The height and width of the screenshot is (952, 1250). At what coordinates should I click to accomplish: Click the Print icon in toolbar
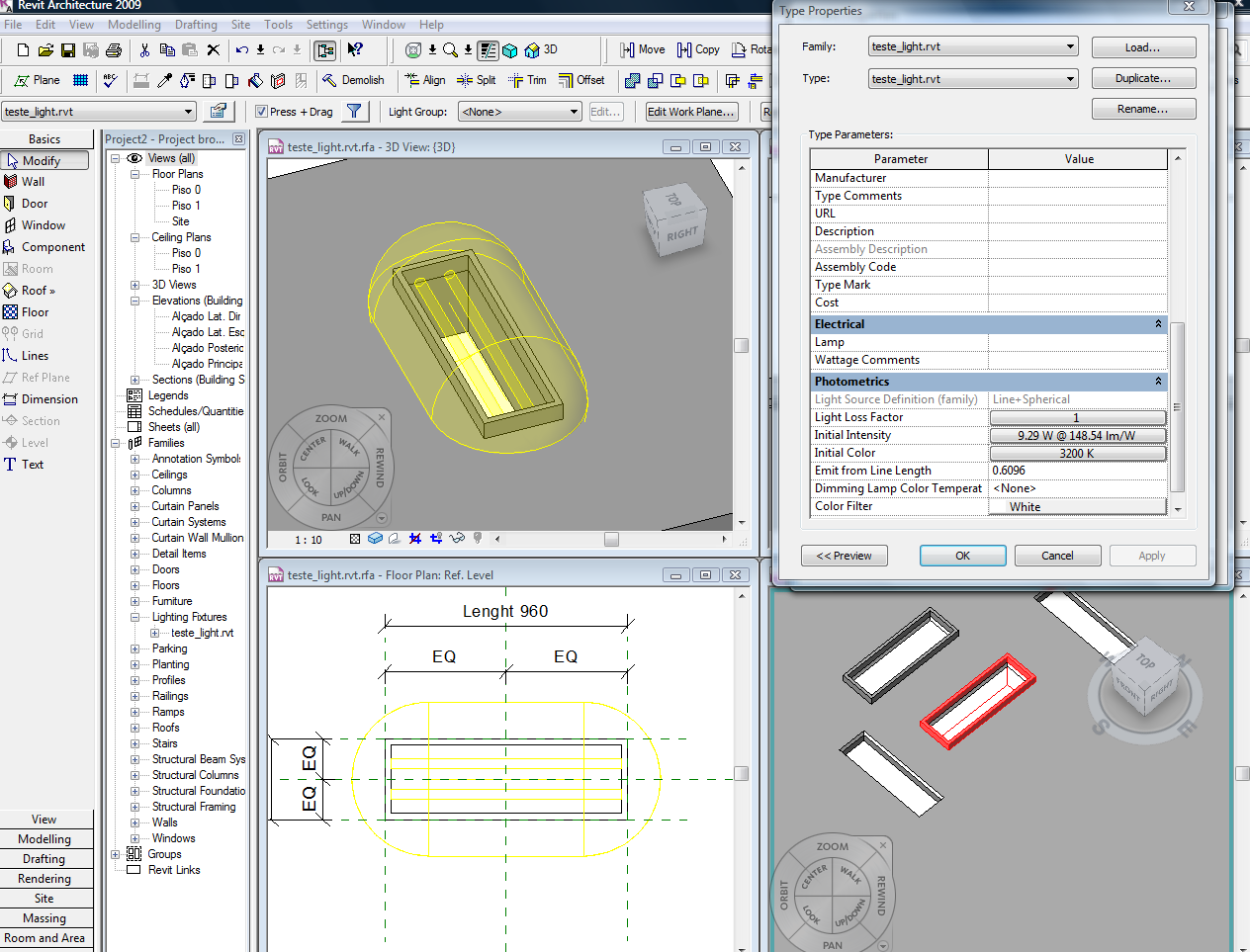pos(114,49)
